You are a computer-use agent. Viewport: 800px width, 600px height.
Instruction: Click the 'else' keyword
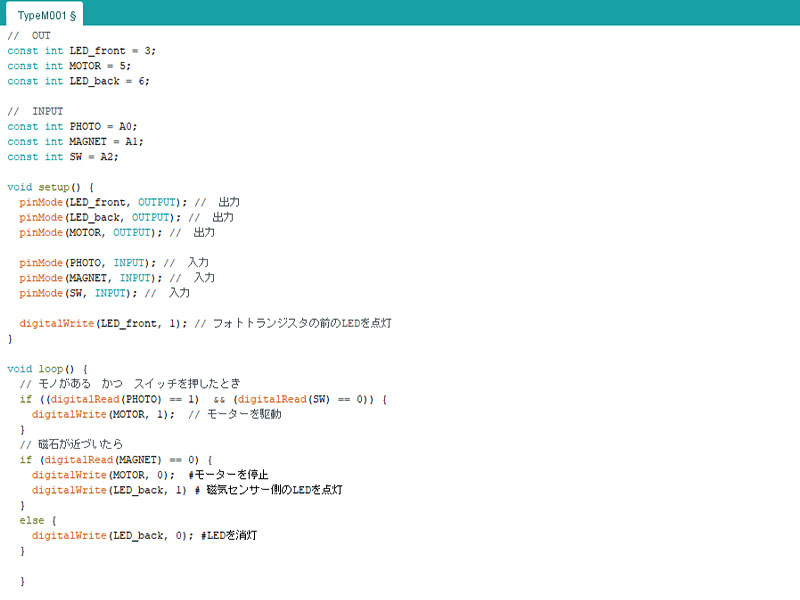(x=32, y=521)
